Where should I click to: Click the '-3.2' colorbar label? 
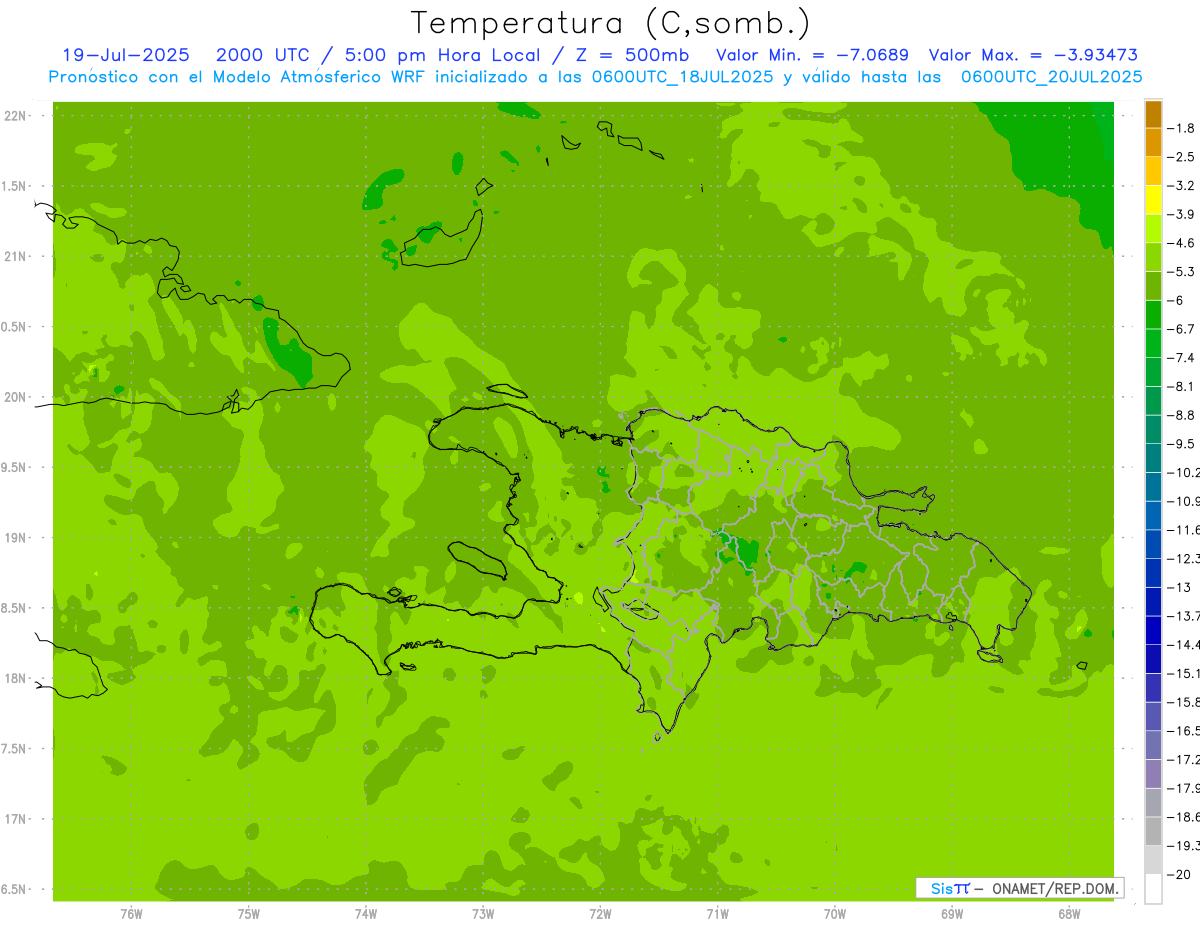tap(1182, 186)
